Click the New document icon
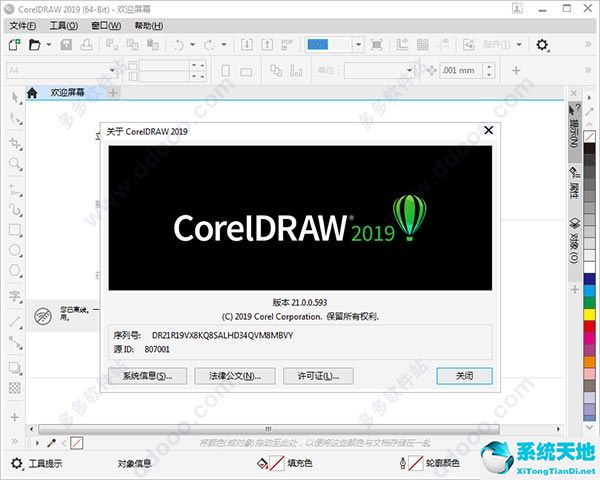Screen dimensions: 600x480 click(x=16, y=45)
